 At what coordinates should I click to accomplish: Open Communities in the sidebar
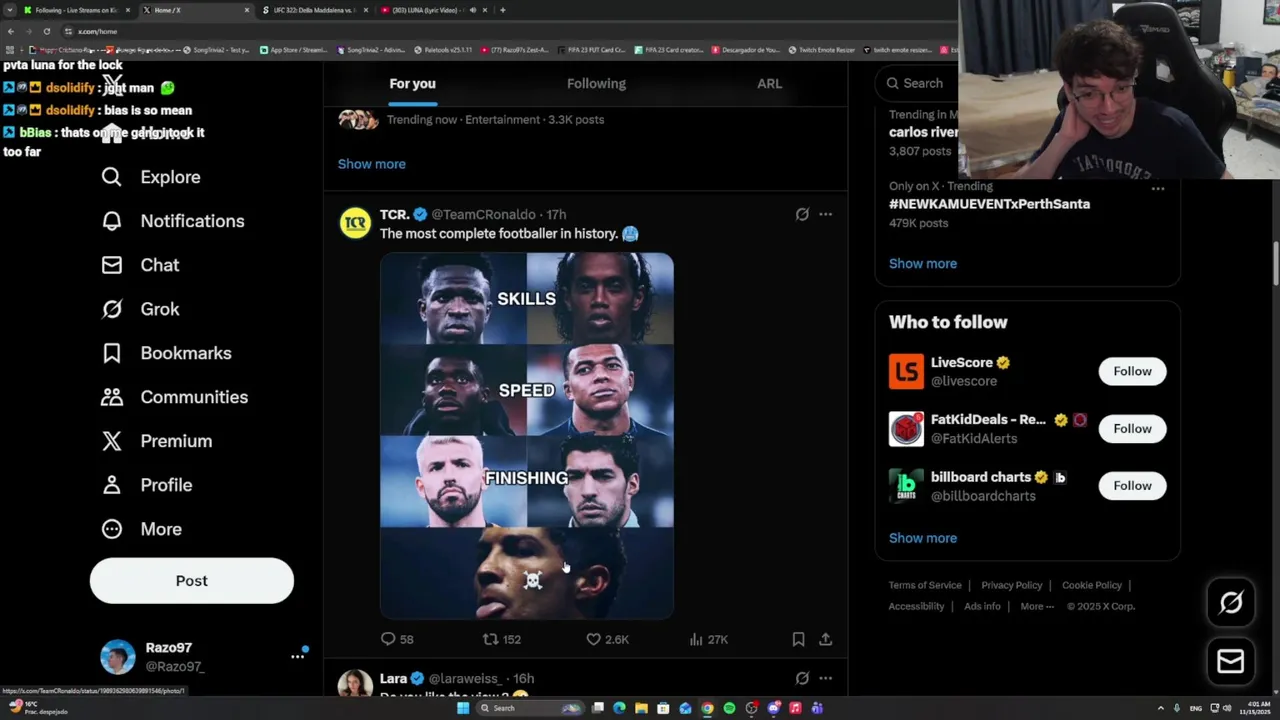pos(174,397)
